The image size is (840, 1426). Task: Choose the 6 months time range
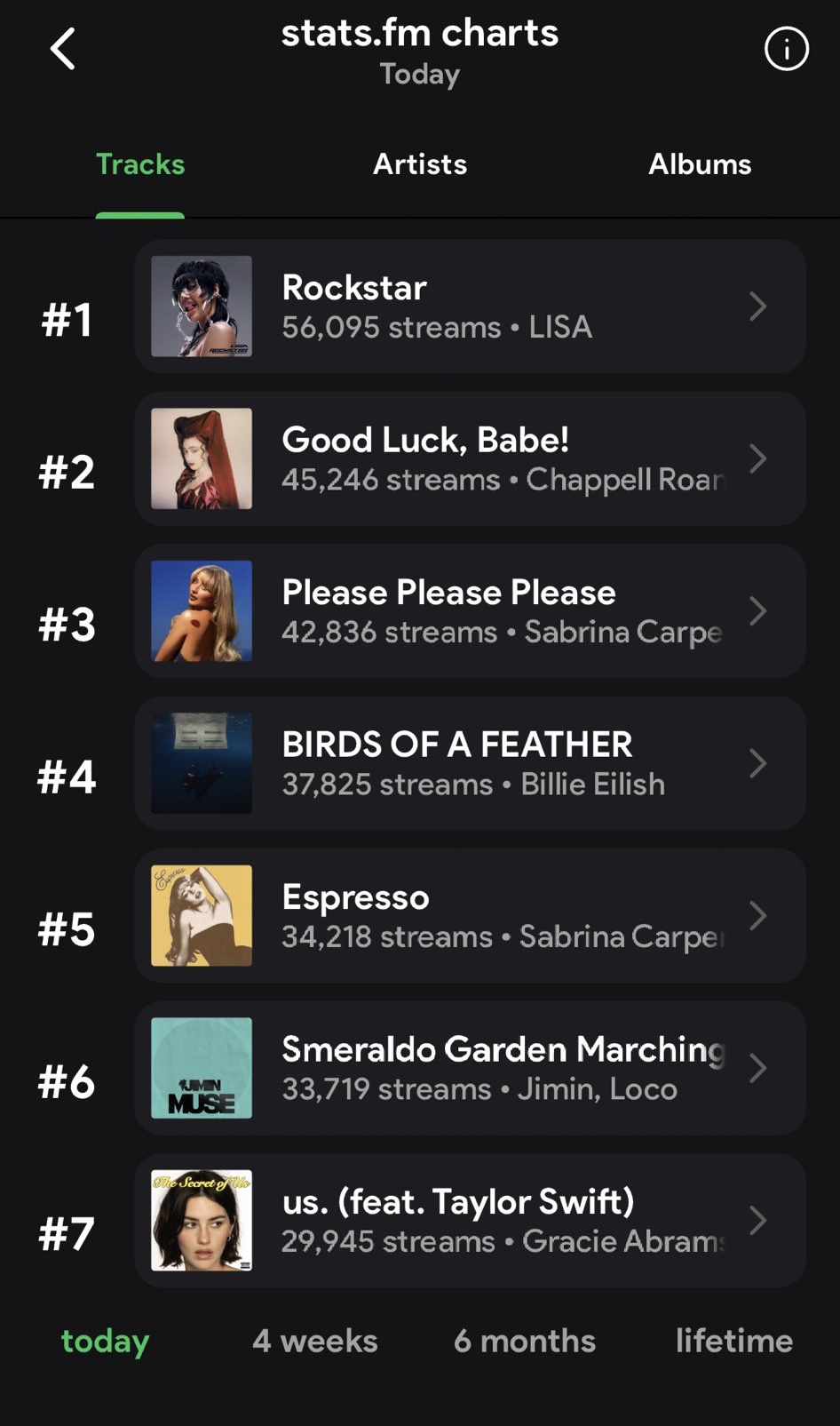(525, 1341)
